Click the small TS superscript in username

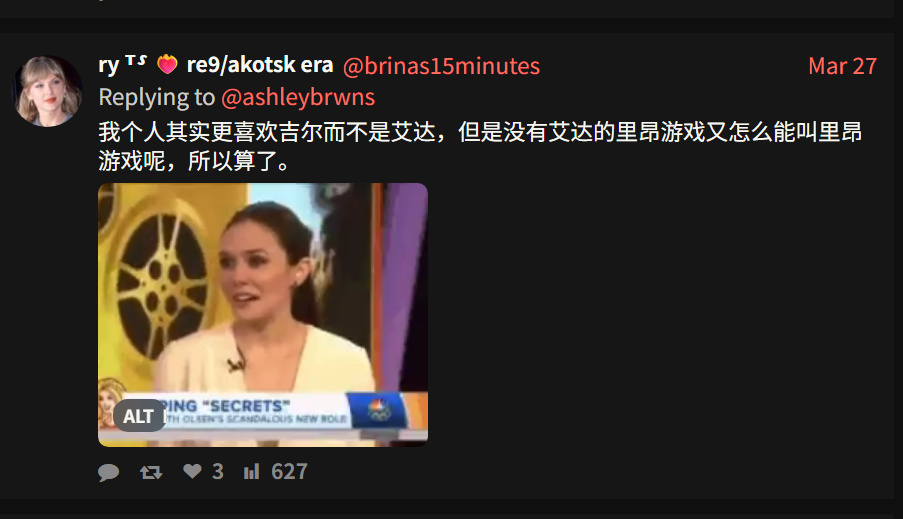point(136,60)
